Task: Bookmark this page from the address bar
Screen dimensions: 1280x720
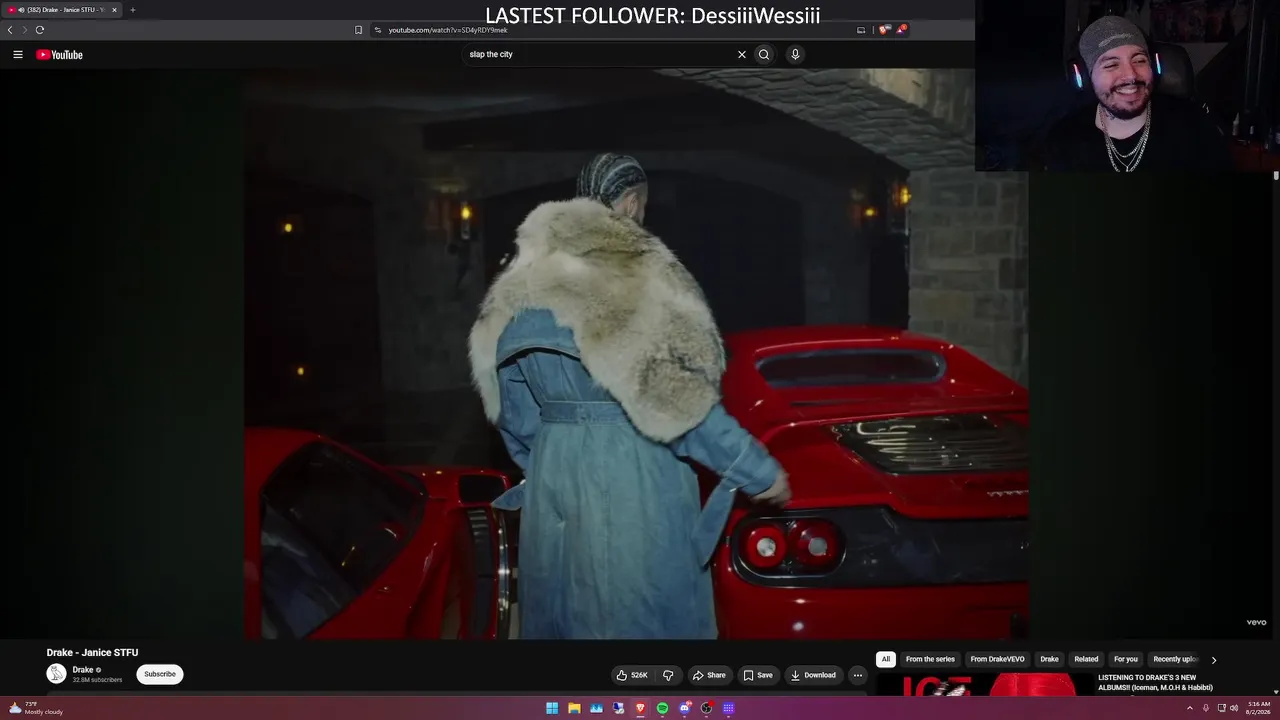Action: [359, 30]
